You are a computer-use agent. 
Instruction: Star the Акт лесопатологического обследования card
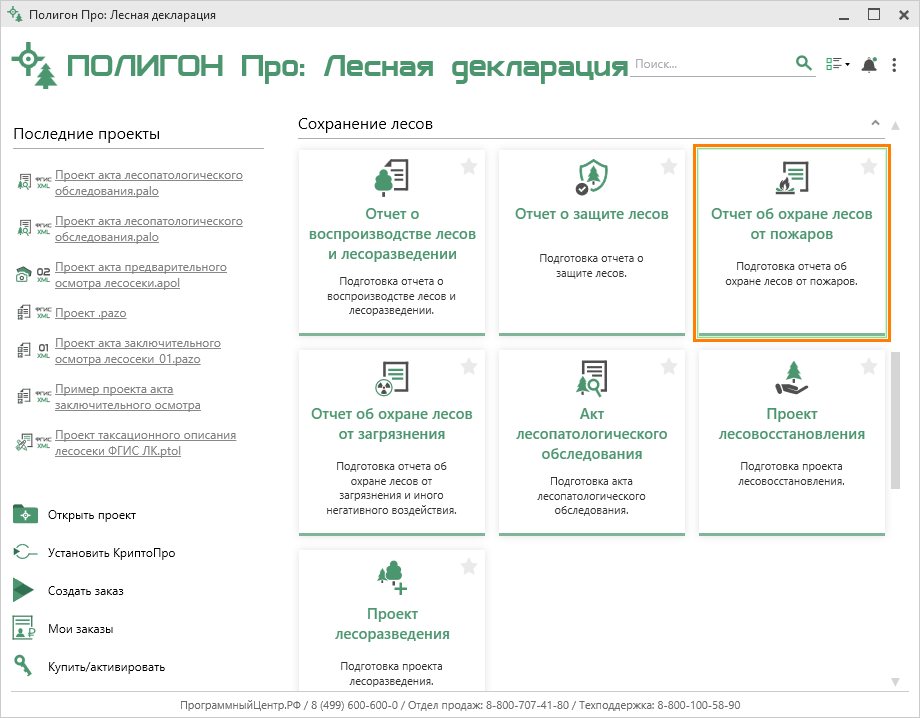click(x=669, y=367)
